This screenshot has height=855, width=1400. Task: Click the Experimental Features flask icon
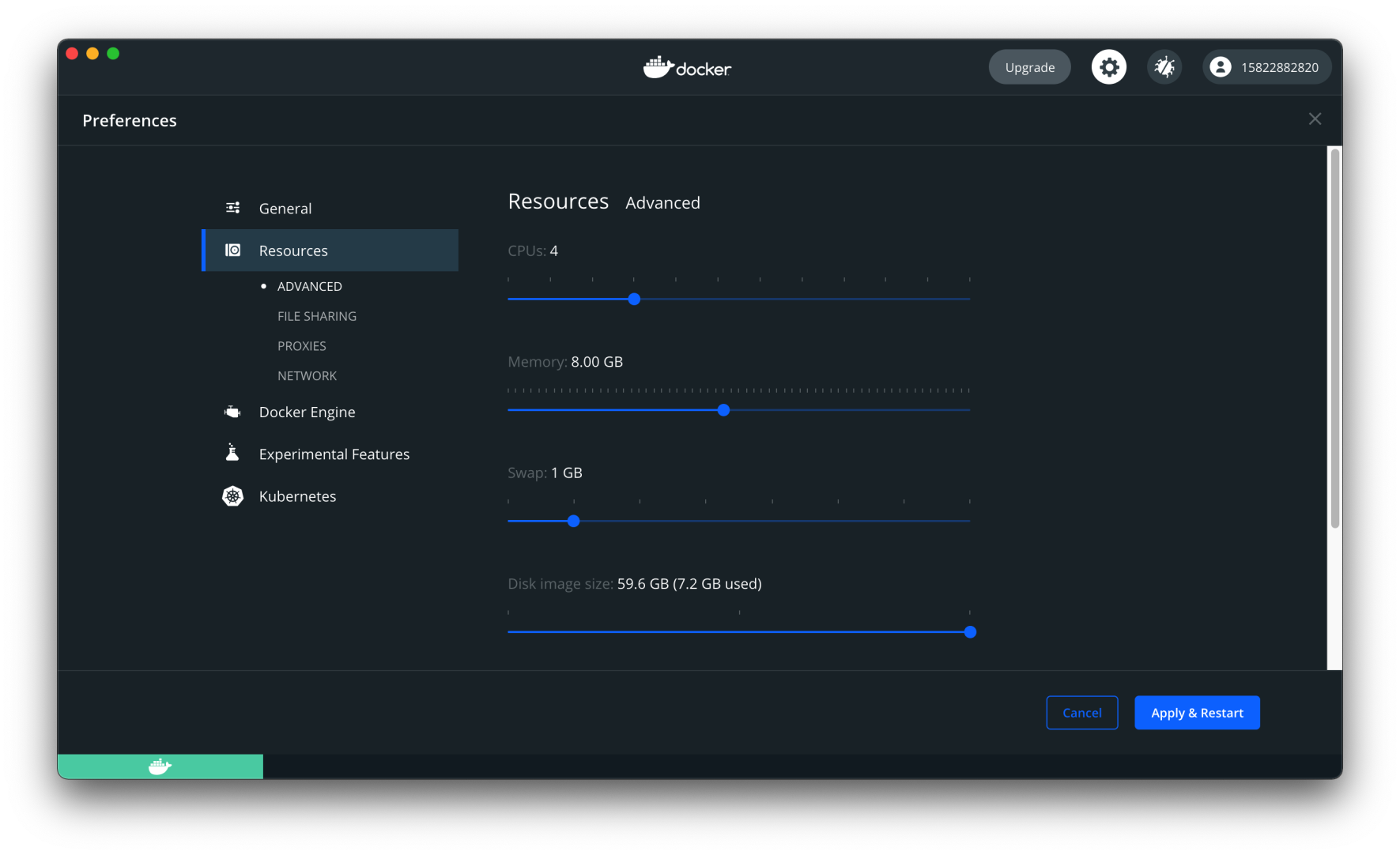232,453
